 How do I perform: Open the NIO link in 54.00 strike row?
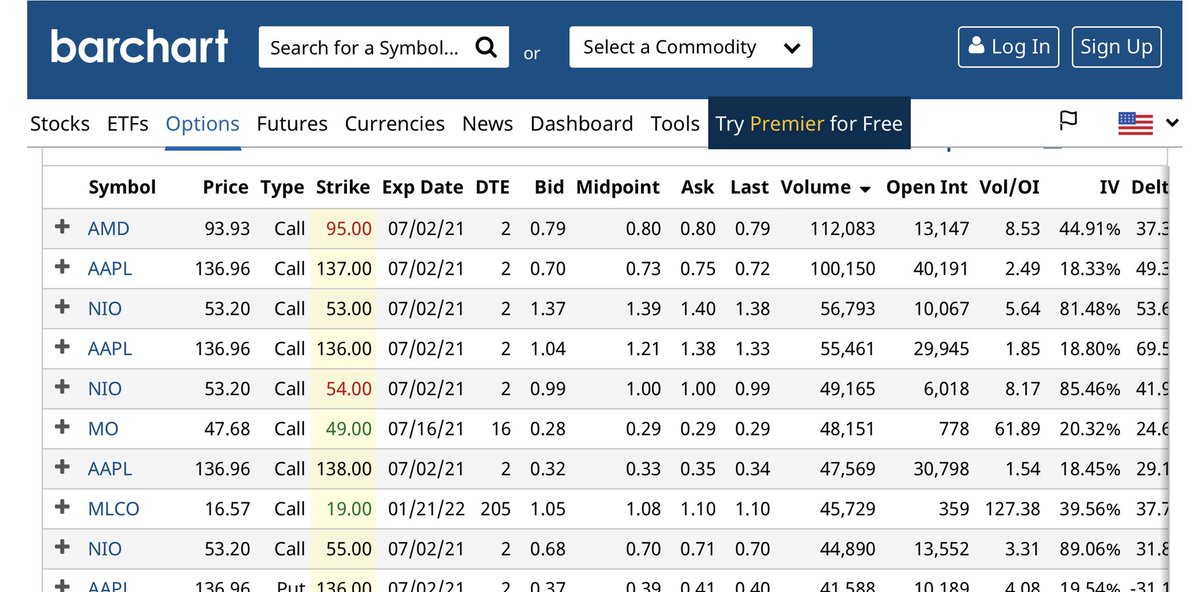pyautogui.click(x=105, y=389)
